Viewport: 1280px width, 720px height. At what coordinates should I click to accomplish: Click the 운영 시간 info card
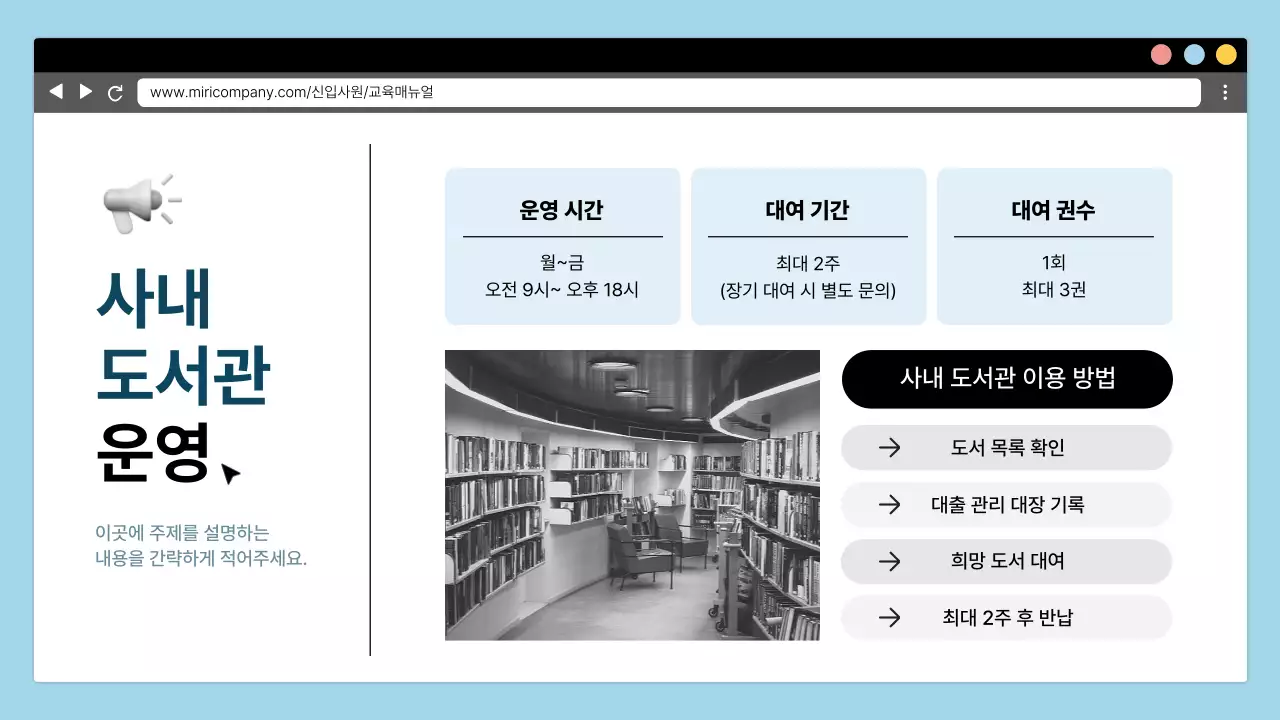coord(562,245)
